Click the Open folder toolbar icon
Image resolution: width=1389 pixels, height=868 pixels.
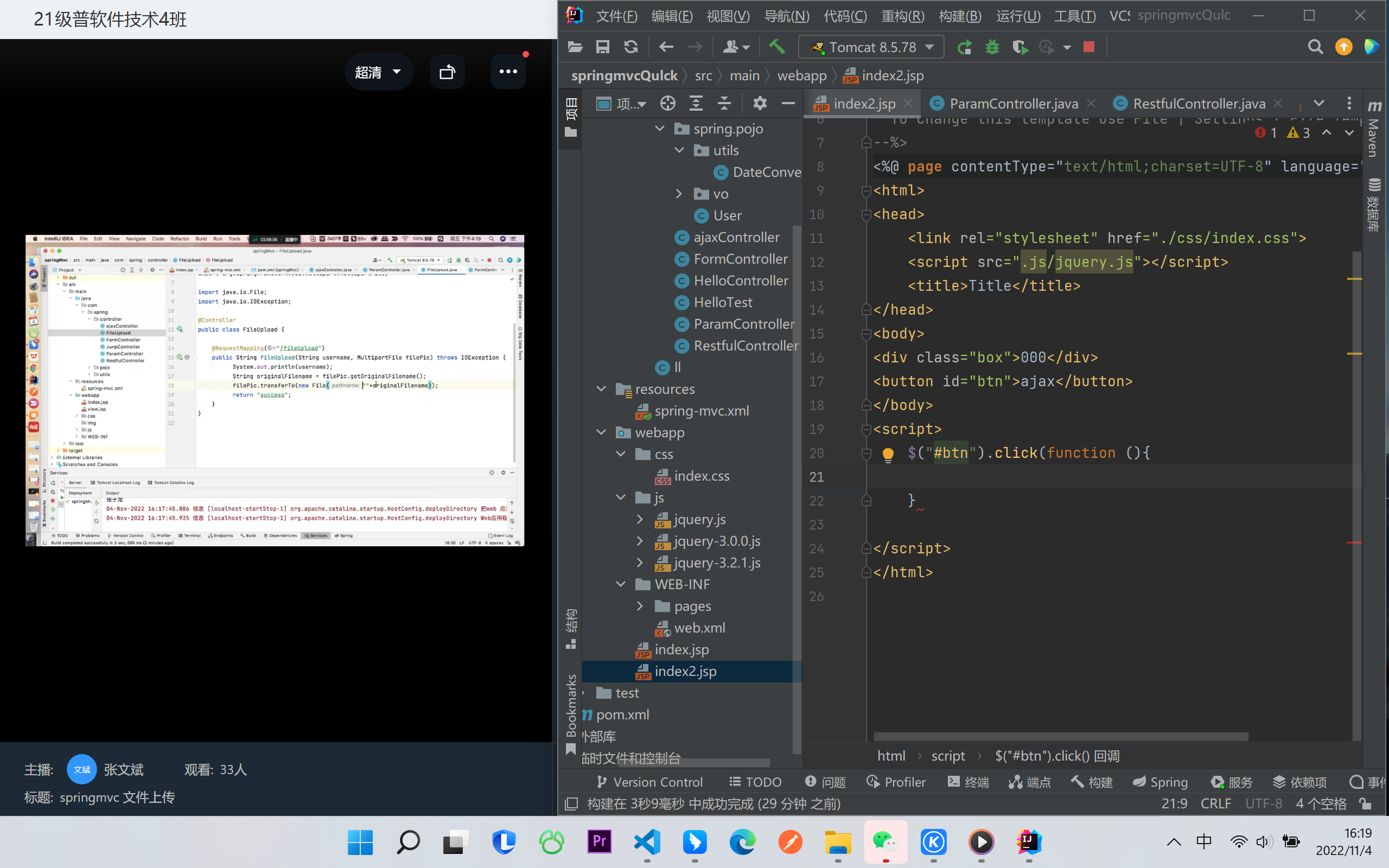click(x=575, y=47)
